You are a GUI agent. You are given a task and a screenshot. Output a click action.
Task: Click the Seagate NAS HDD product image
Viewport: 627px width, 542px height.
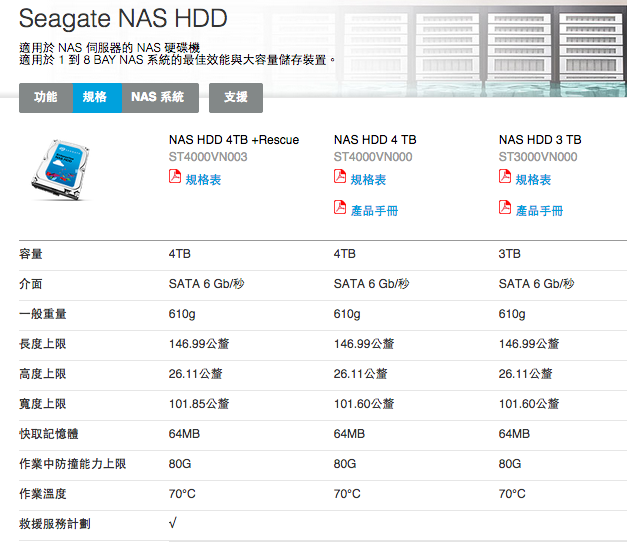coord(61,170)
